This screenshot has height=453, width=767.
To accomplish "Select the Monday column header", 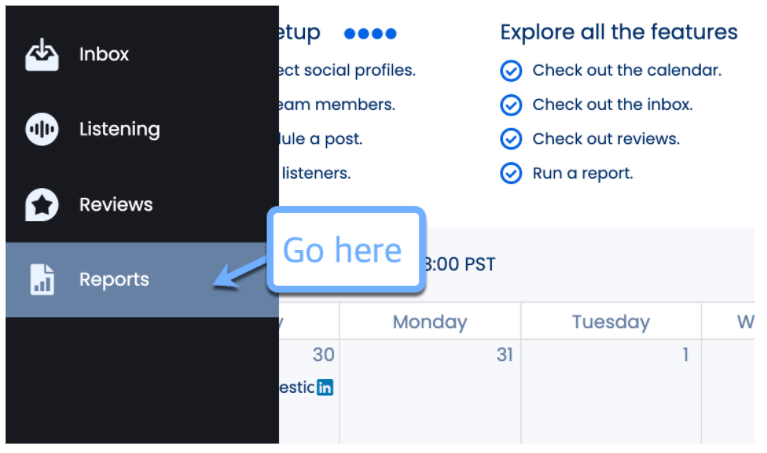I will (x=430, y=321).
